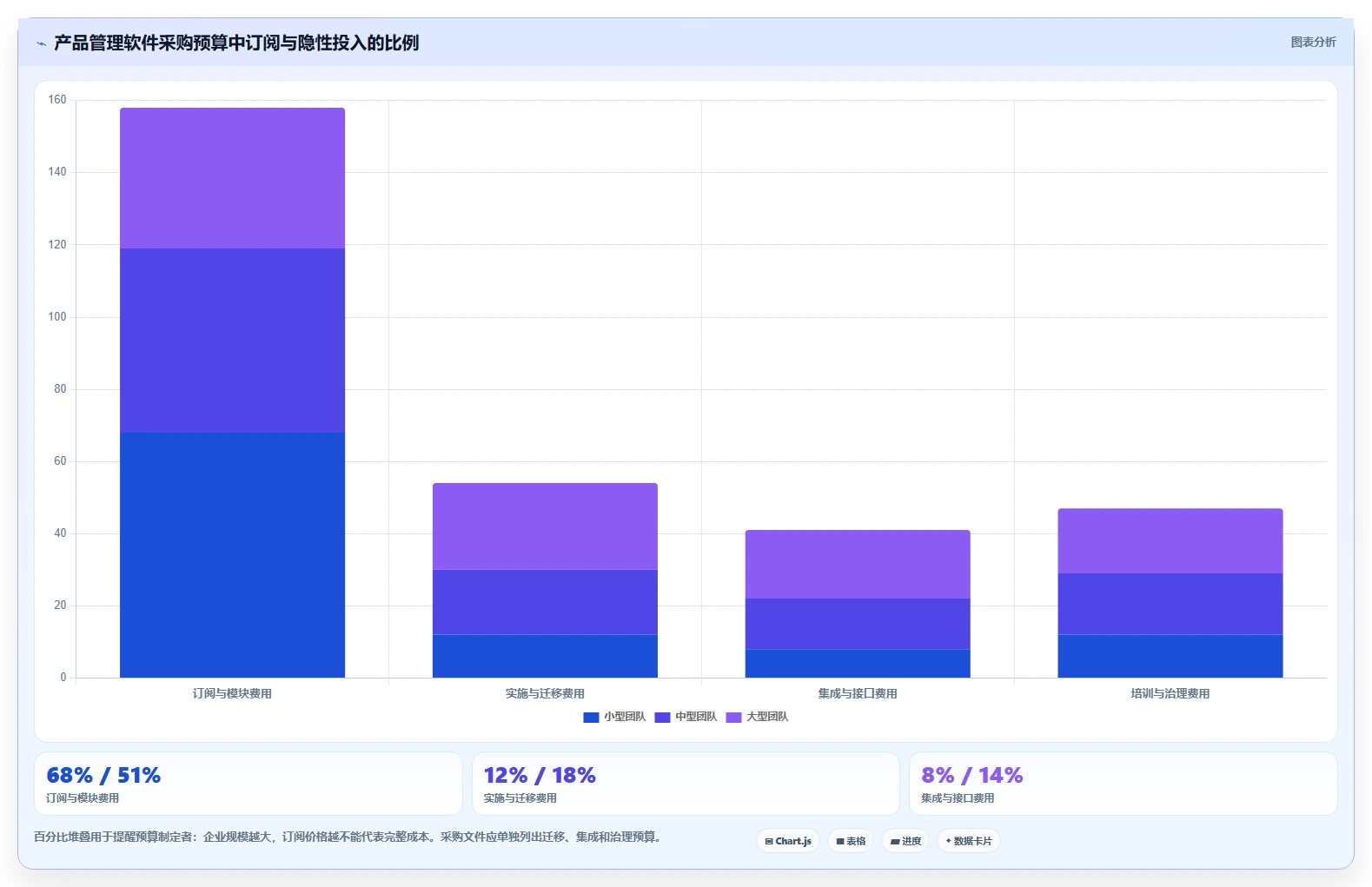Click the 大型团队 segment of the 培训与治理费用 bar
Screen dimensions: 1372x887
(1170, 541)
